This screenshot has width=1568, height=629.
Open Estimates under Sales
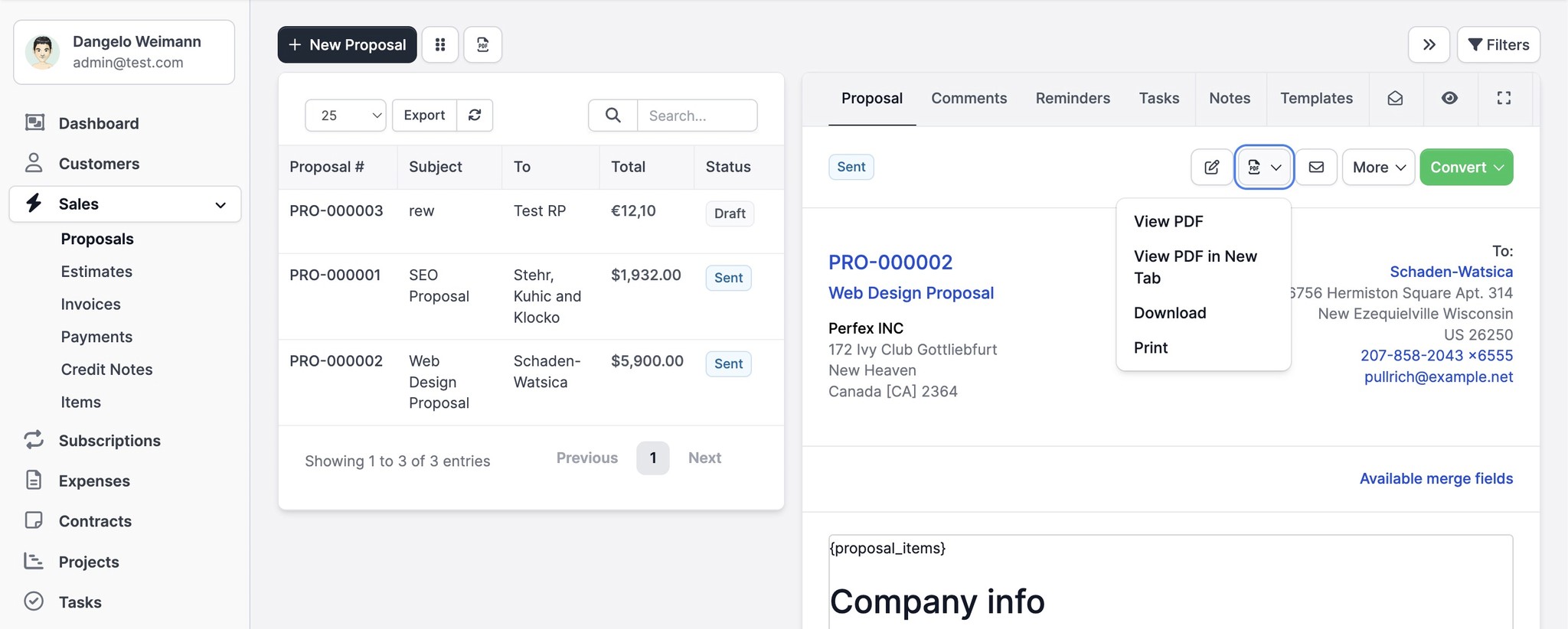pyautogui.click(x=96, y=272)
